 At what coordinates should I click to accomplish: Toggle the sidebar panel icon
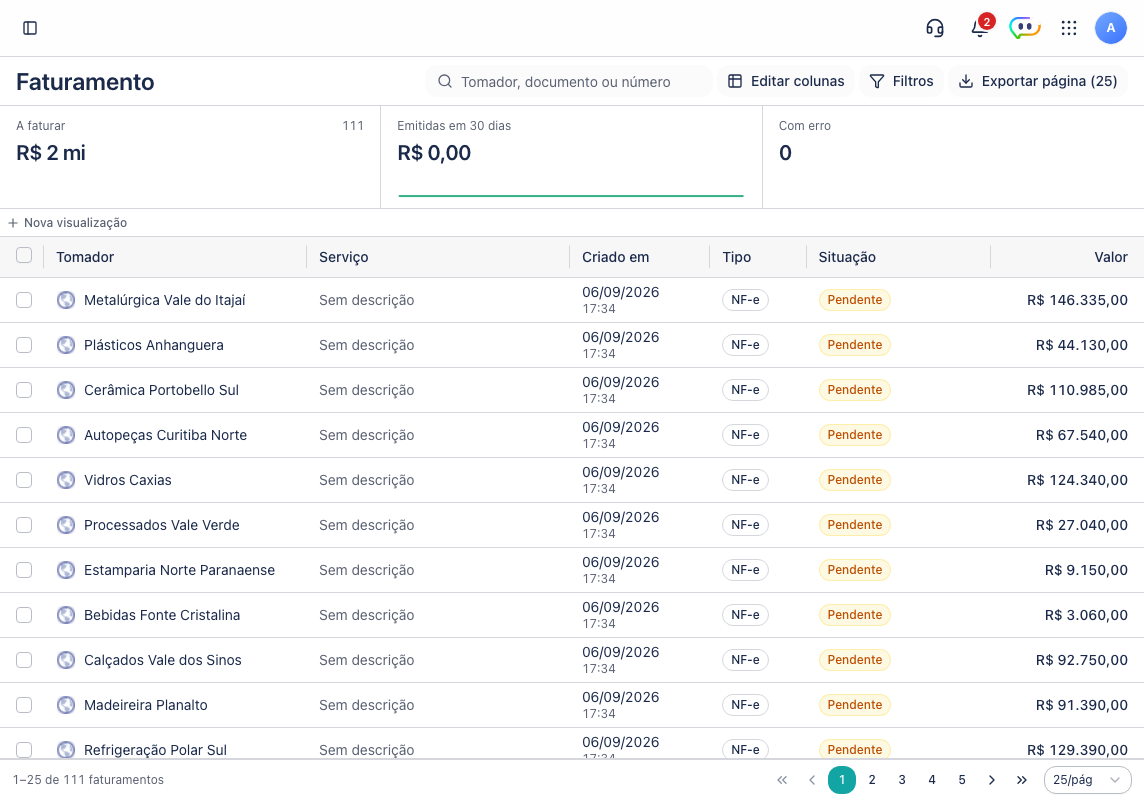tap(30, 28)
